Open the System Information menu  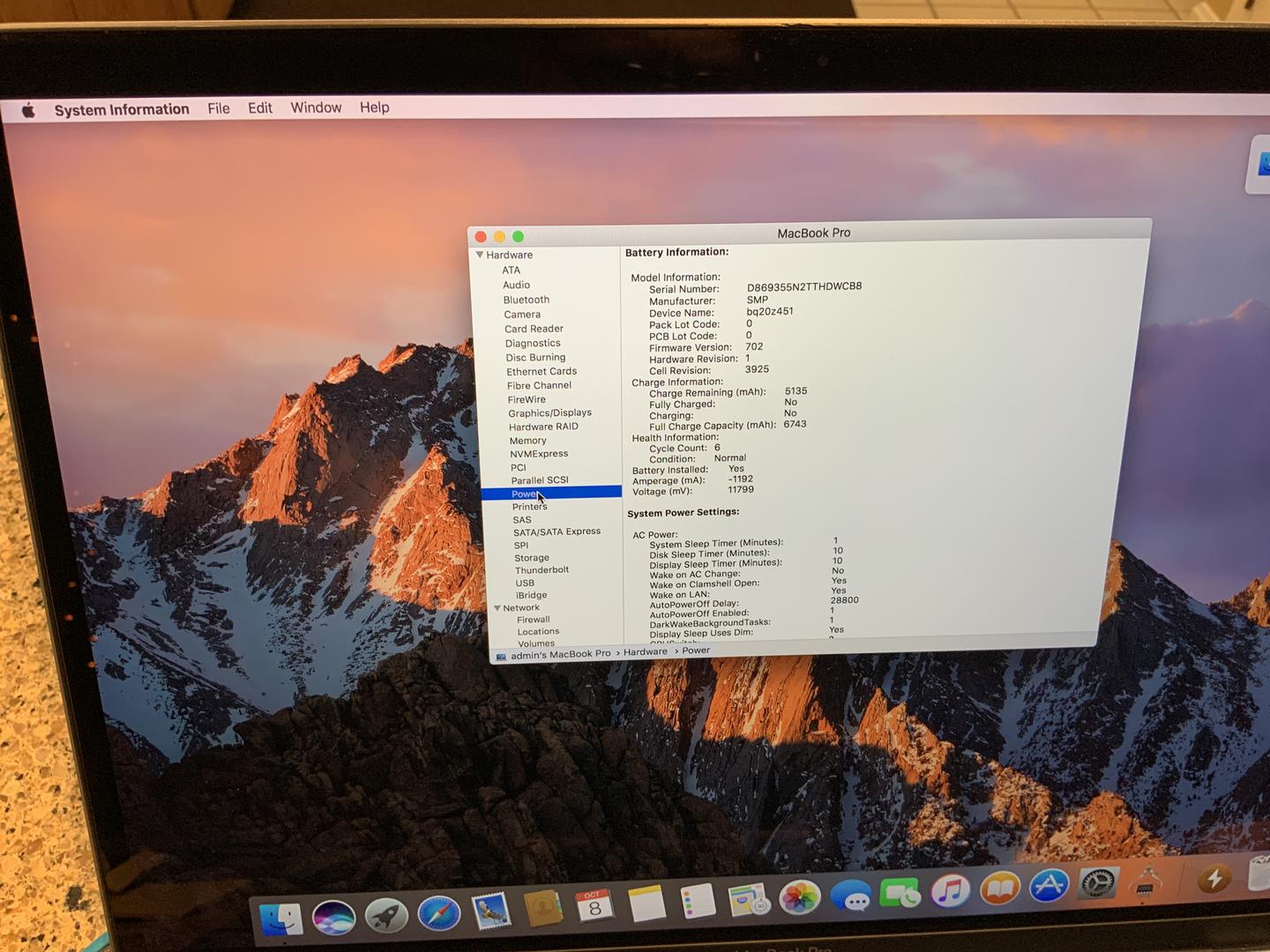(122, 109)
